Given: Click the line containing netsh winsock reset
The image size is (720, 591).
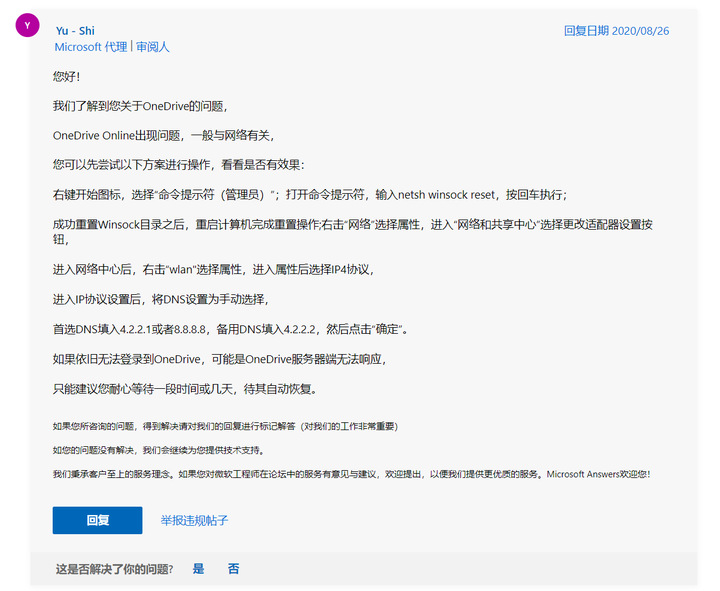Looking at the screenshot, I should pyautogui.click(x=310, y=195).
